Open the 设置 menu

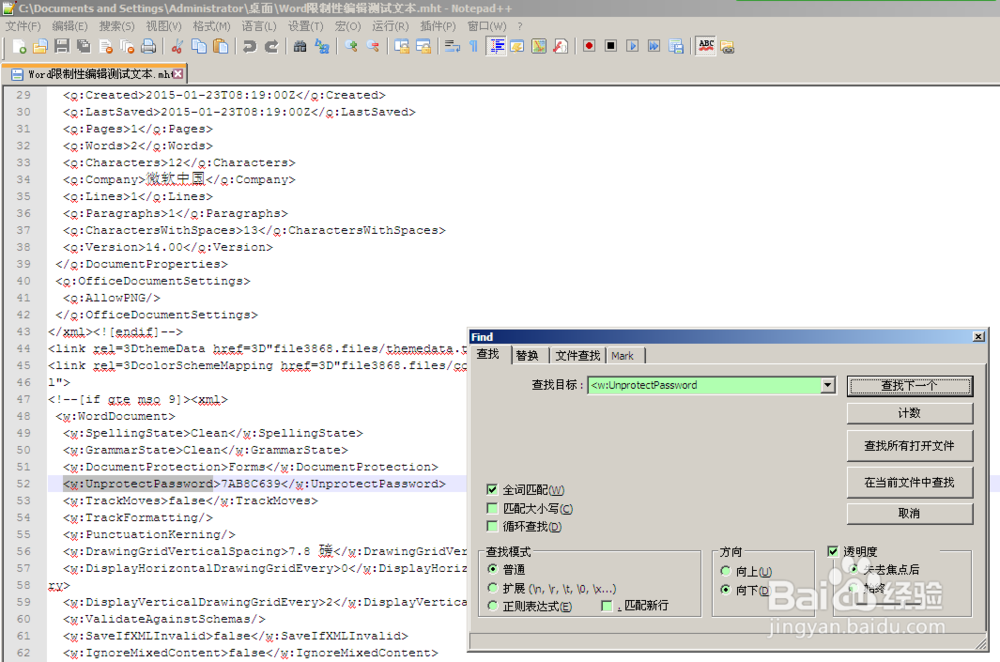pos(305,26)
